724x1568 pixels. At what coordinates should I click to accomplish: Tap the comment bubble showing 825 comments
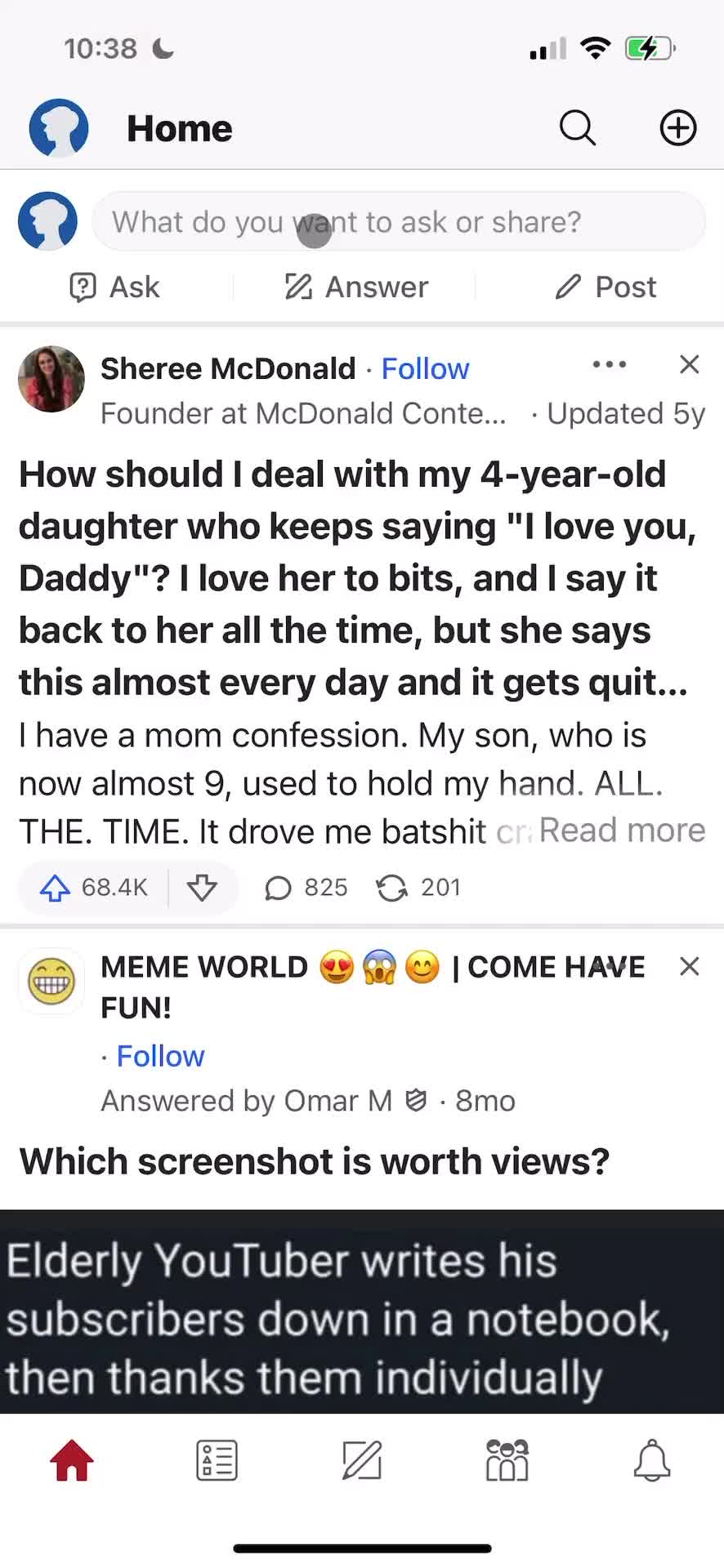(304, 888)
